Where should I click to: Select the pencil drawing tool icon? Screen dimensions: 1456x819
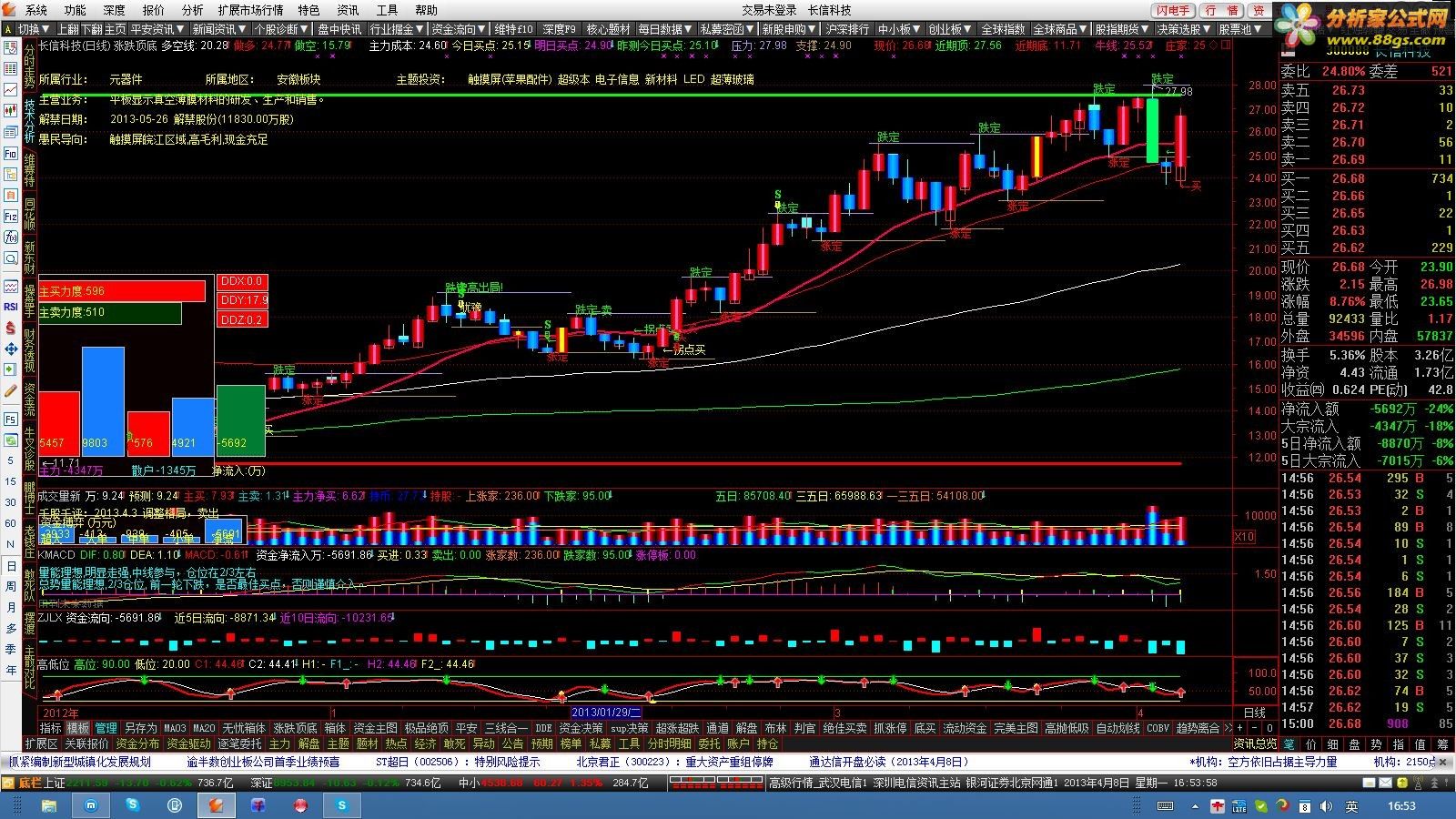(11, 391)
